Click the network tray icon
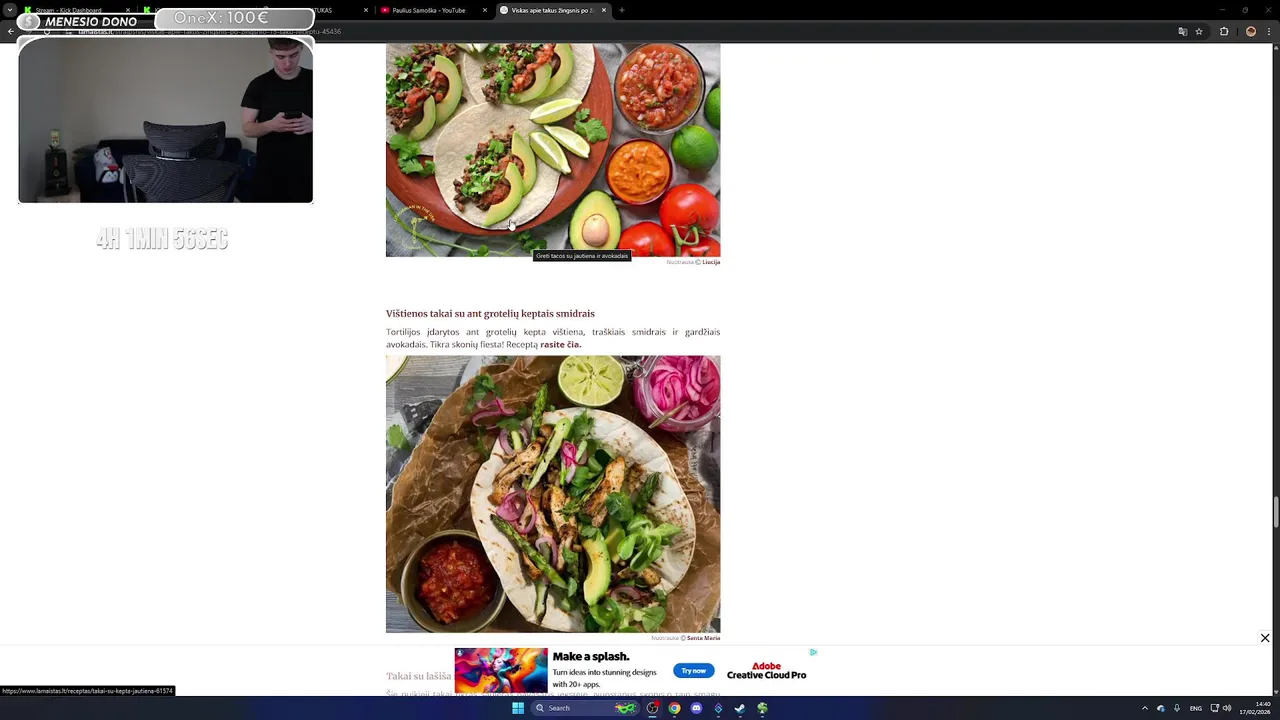The image size is (1280, 720). click(x=1214, y=708)
